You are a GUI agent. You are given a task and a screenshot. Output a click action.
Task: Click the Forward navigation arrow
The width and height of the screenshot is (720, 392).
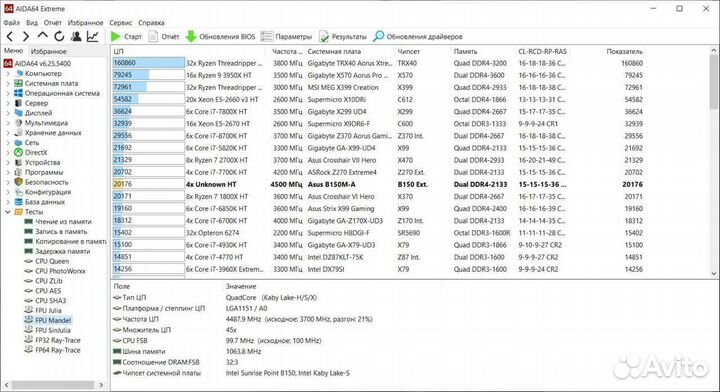pos(26,36)
